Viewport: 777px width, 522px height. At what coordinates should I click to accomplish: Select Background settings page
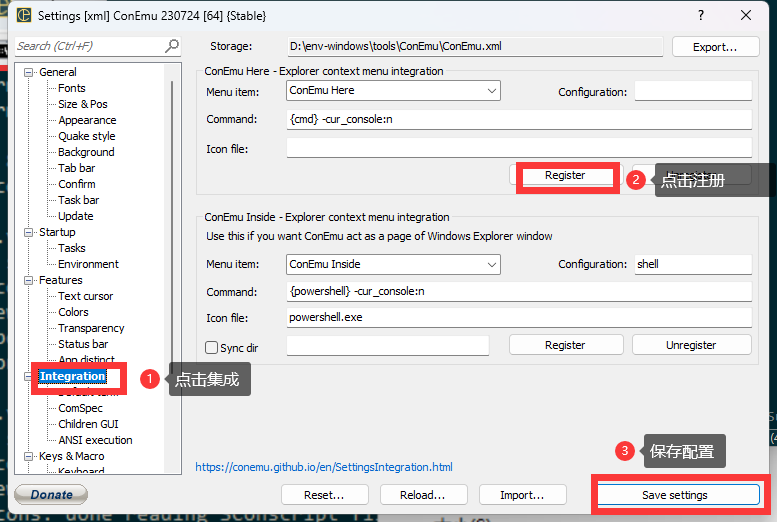(x=86, y=152)
